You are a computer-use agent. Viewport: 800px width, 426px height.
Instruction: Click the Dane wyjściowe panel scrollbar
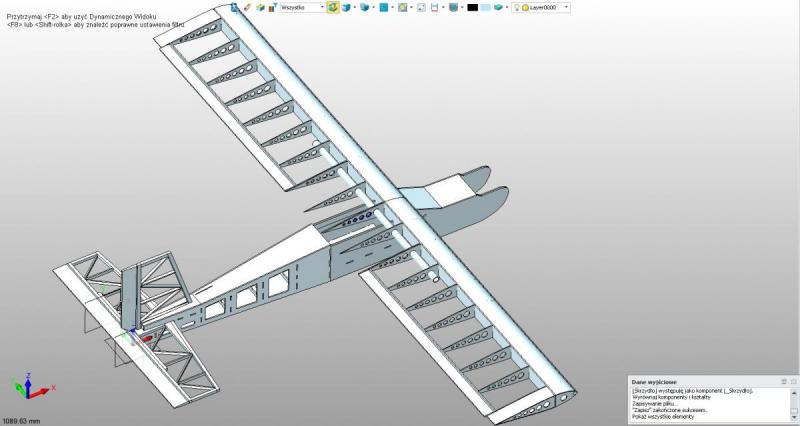[x=793, y=402]
